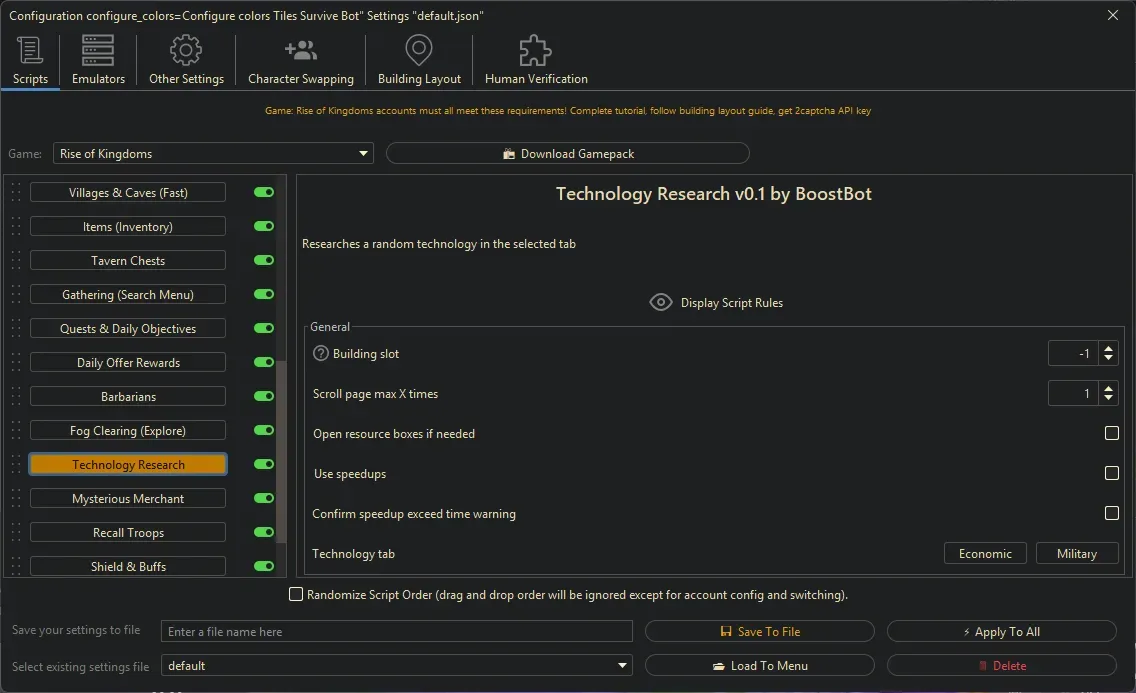
Task: Click the Human Verification puzzle icon
Action: click(534, 49)
